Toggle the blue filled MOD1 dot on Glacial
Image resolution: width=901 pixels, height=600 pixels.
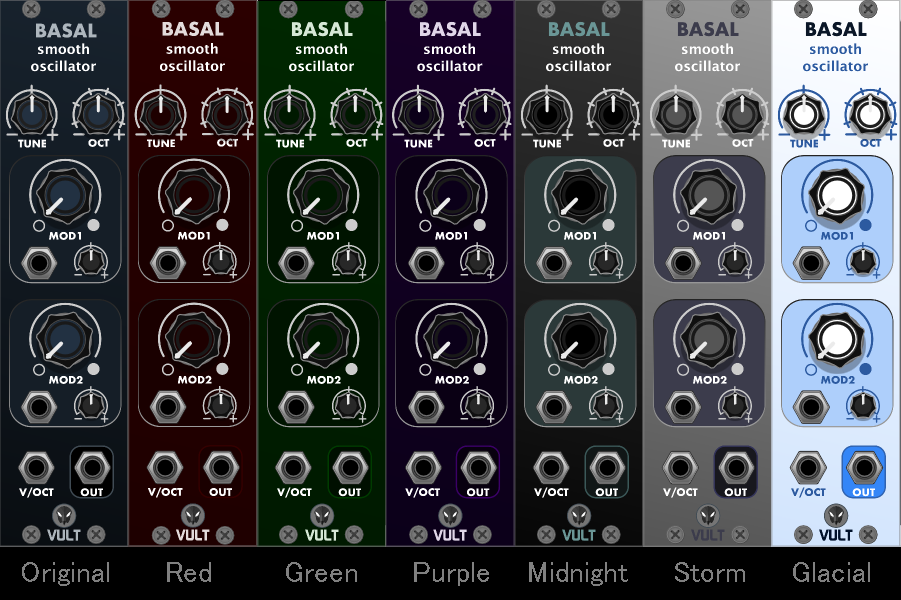point(865,225)
